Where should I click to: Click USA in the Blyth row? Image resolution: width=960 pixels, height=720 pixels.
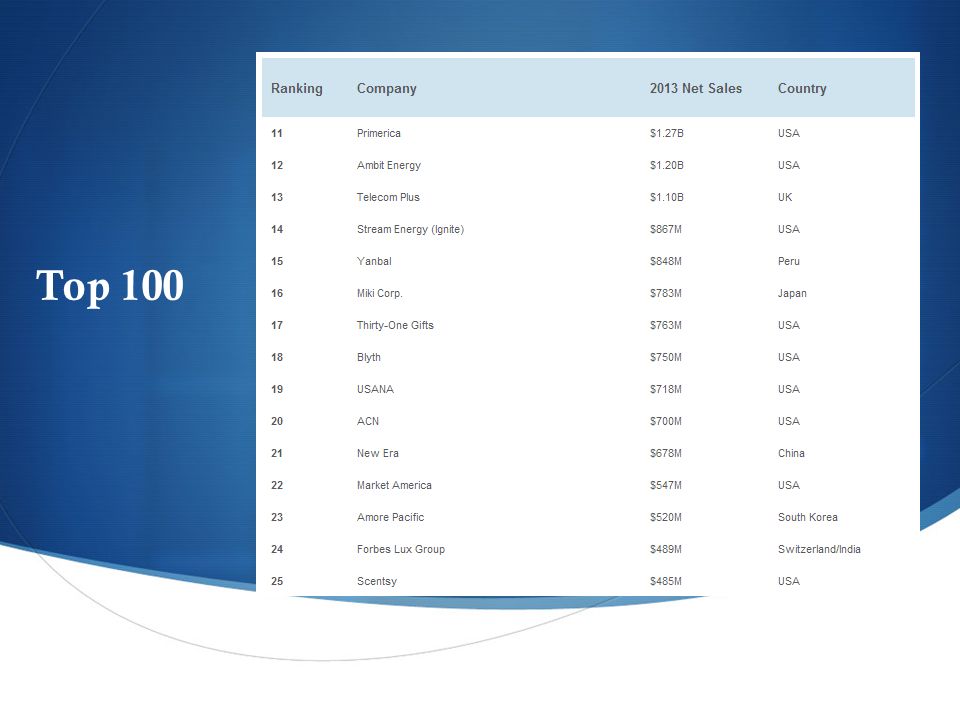pyautogui.click(x=789, y=358)
